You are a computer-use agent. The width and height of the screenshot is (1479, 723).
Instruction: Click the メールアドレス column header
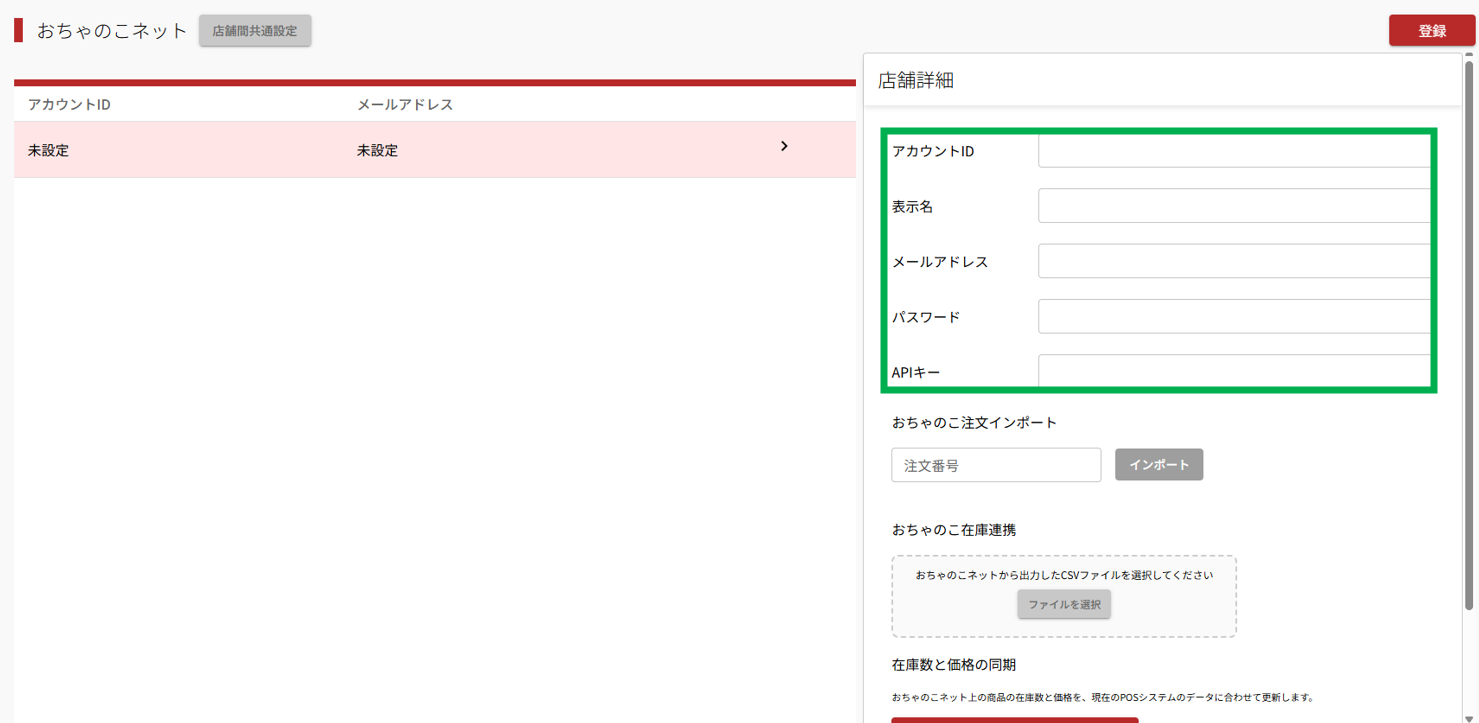point(405,105)
